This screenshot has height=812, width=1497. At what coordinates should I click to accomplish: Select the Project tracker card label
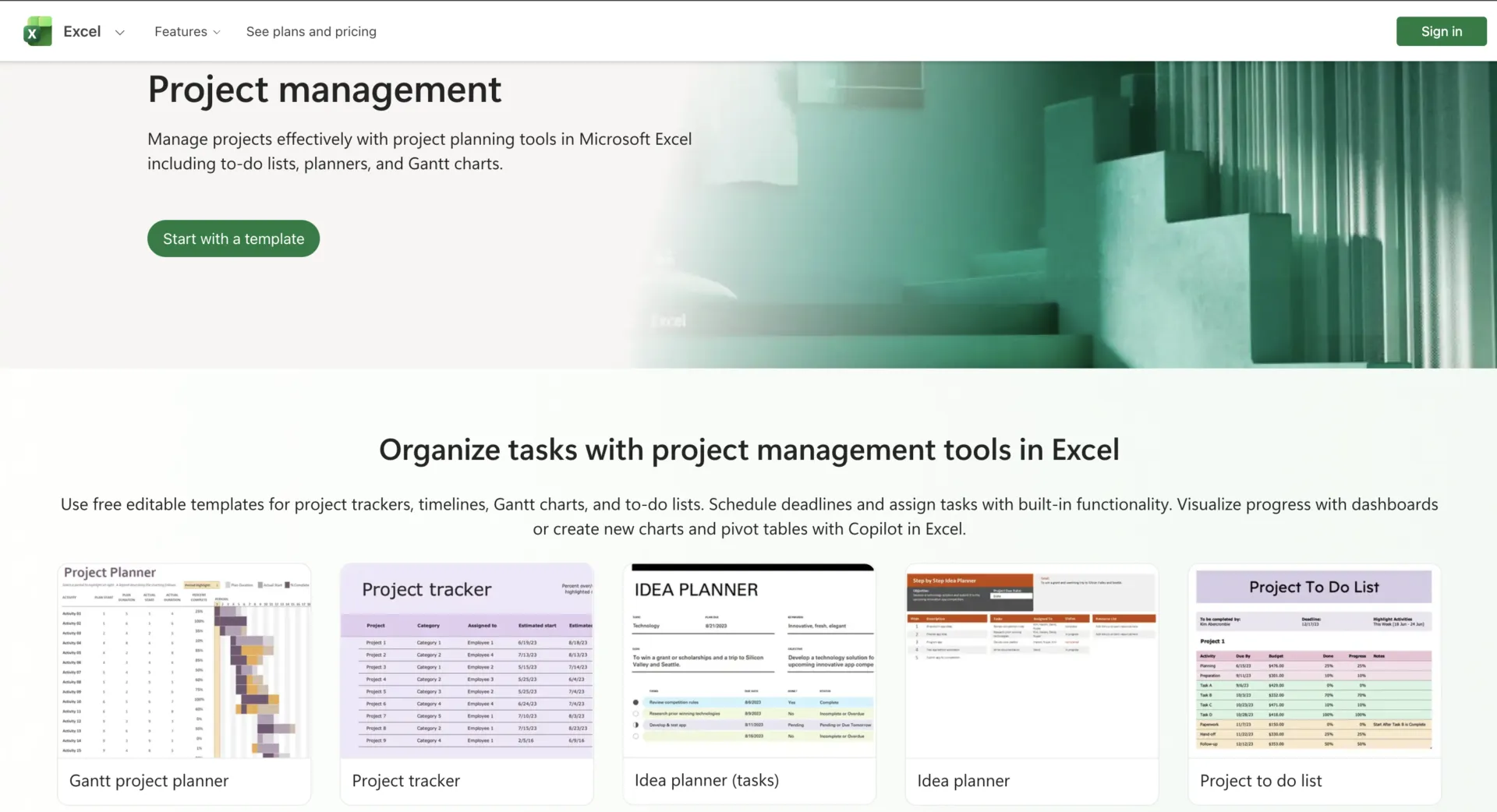(x=406, y=781)
